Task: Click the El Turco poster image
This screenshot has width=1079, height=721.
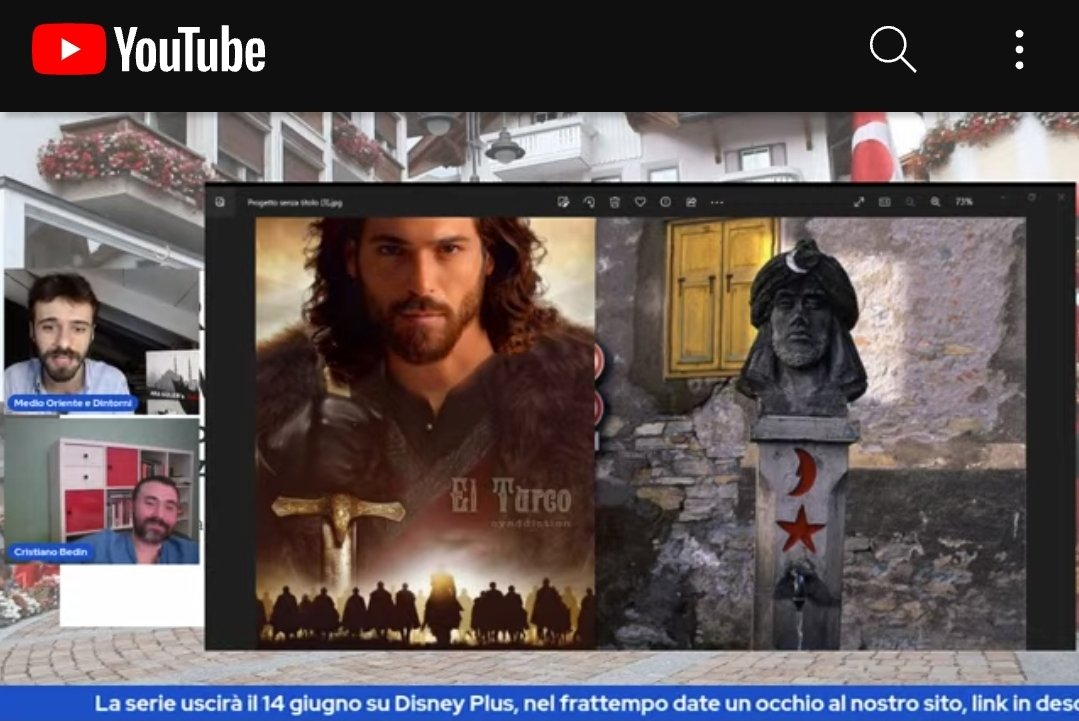Action: coord(425,433)
